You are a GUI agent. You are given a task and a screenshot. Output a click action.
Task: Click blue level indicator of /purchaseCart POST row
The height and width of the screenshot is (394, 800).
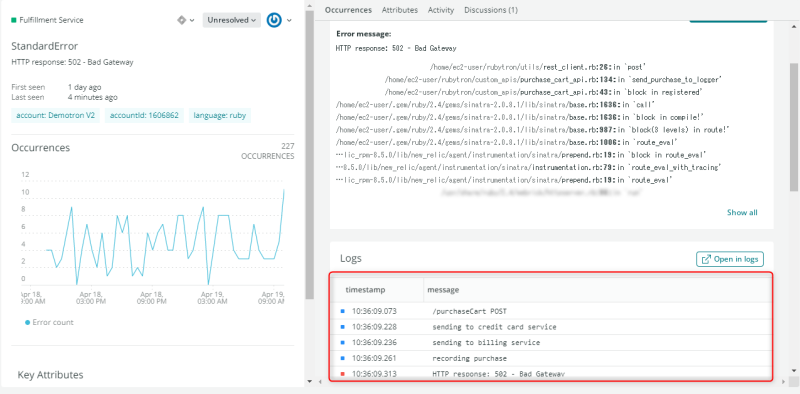343,311
